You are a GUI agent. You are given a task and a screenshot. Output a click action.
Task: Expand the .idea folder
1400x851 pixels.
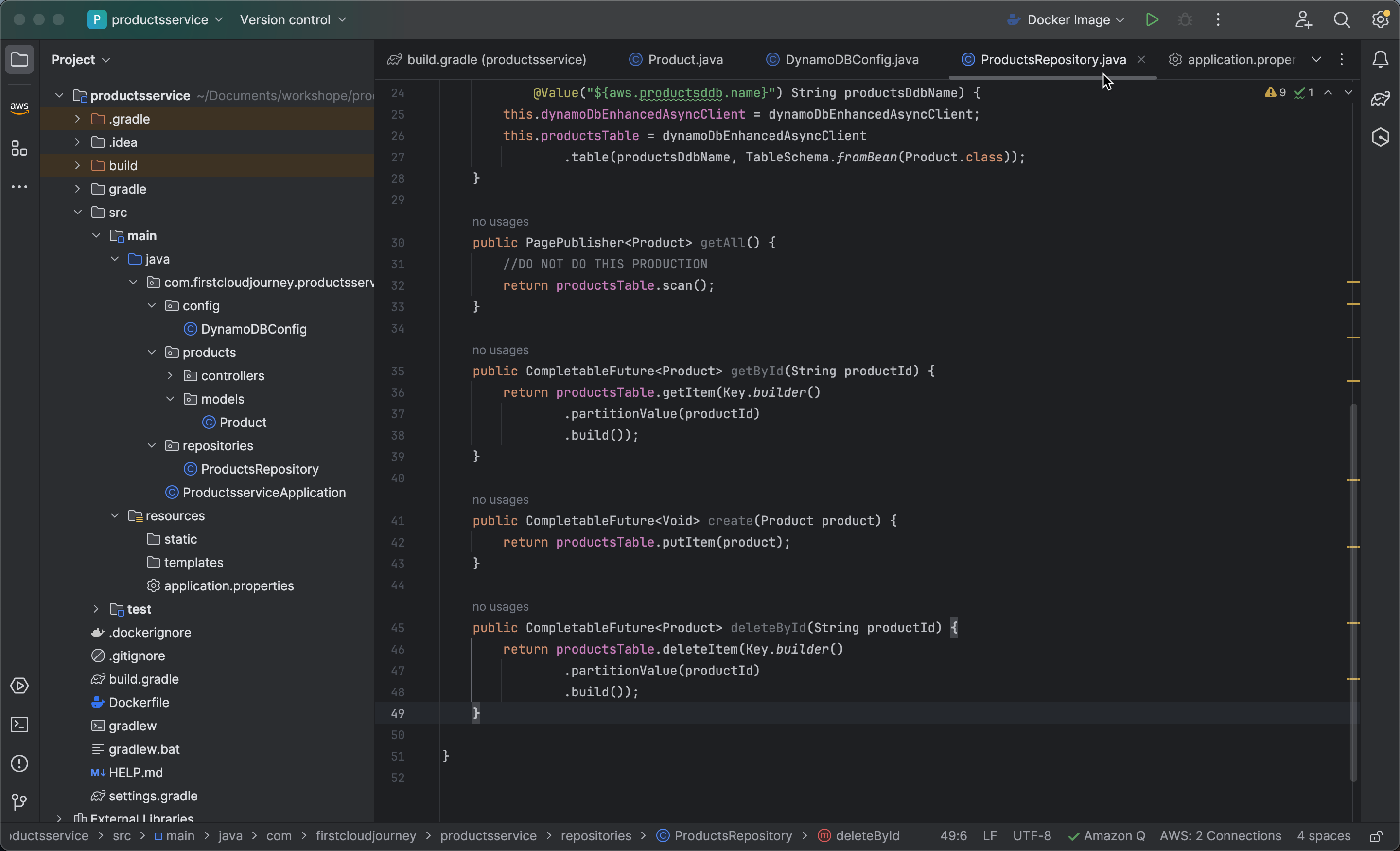point(77,142)
